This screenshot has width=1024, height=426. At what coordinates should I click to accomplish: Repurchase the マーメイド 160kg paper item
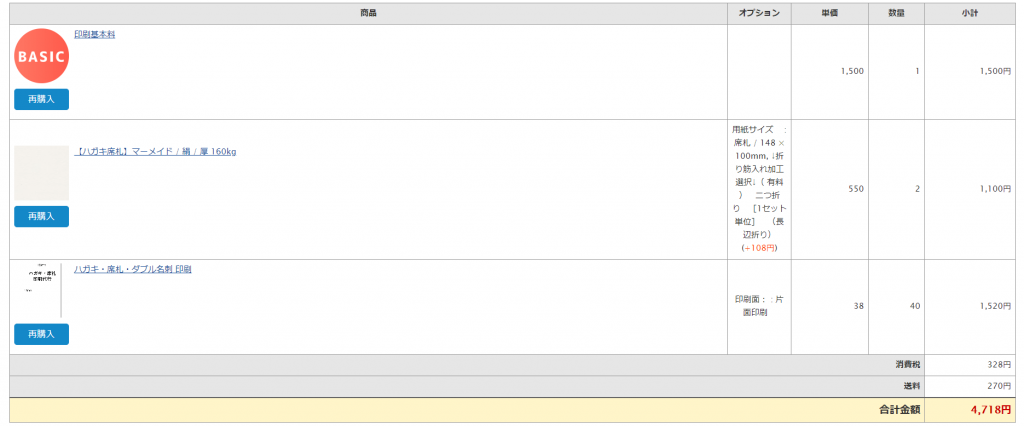[x=41, y=216]
